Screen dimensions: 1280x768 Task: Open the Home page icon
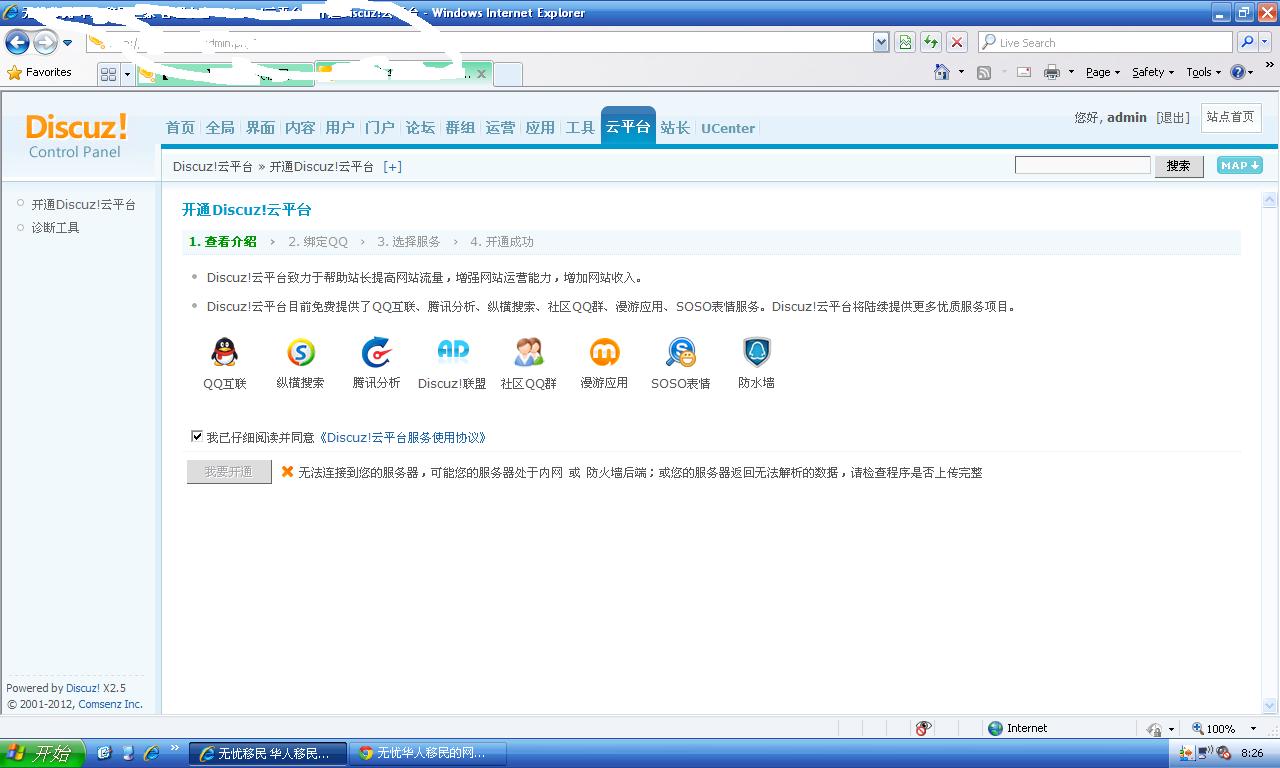pyautogui.click(x=941, y=72)
